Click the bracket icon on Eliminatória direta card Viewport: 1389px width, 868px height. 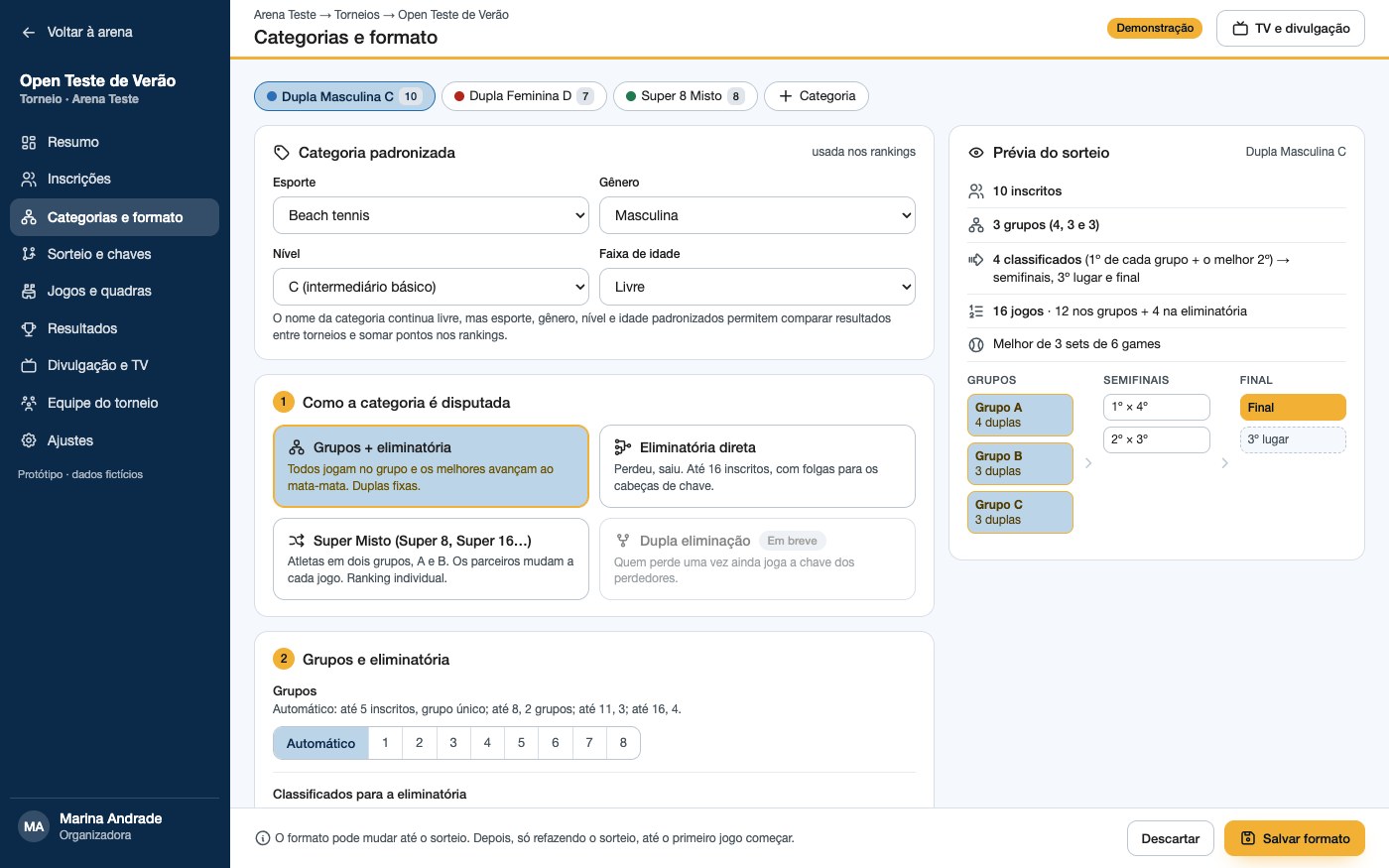623,447
